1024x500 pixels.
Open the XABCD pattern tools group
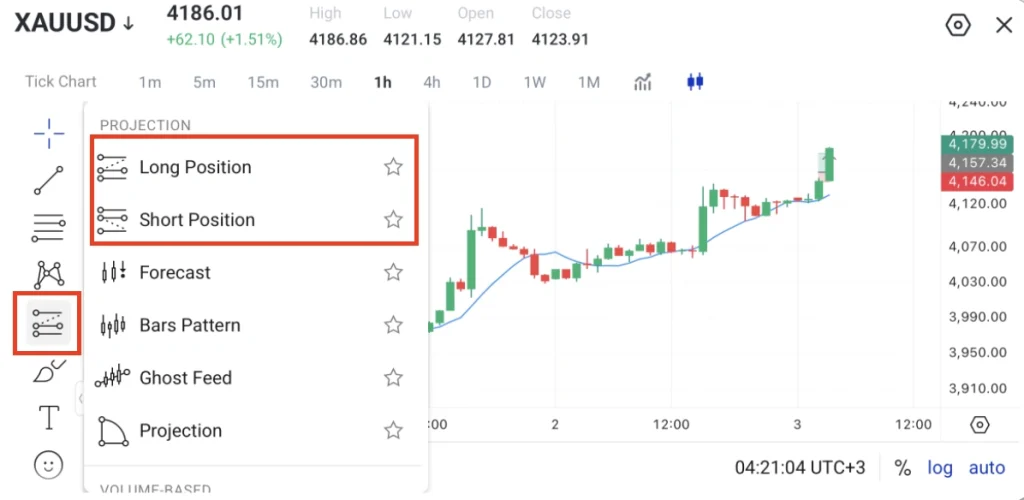pos(49,274)
